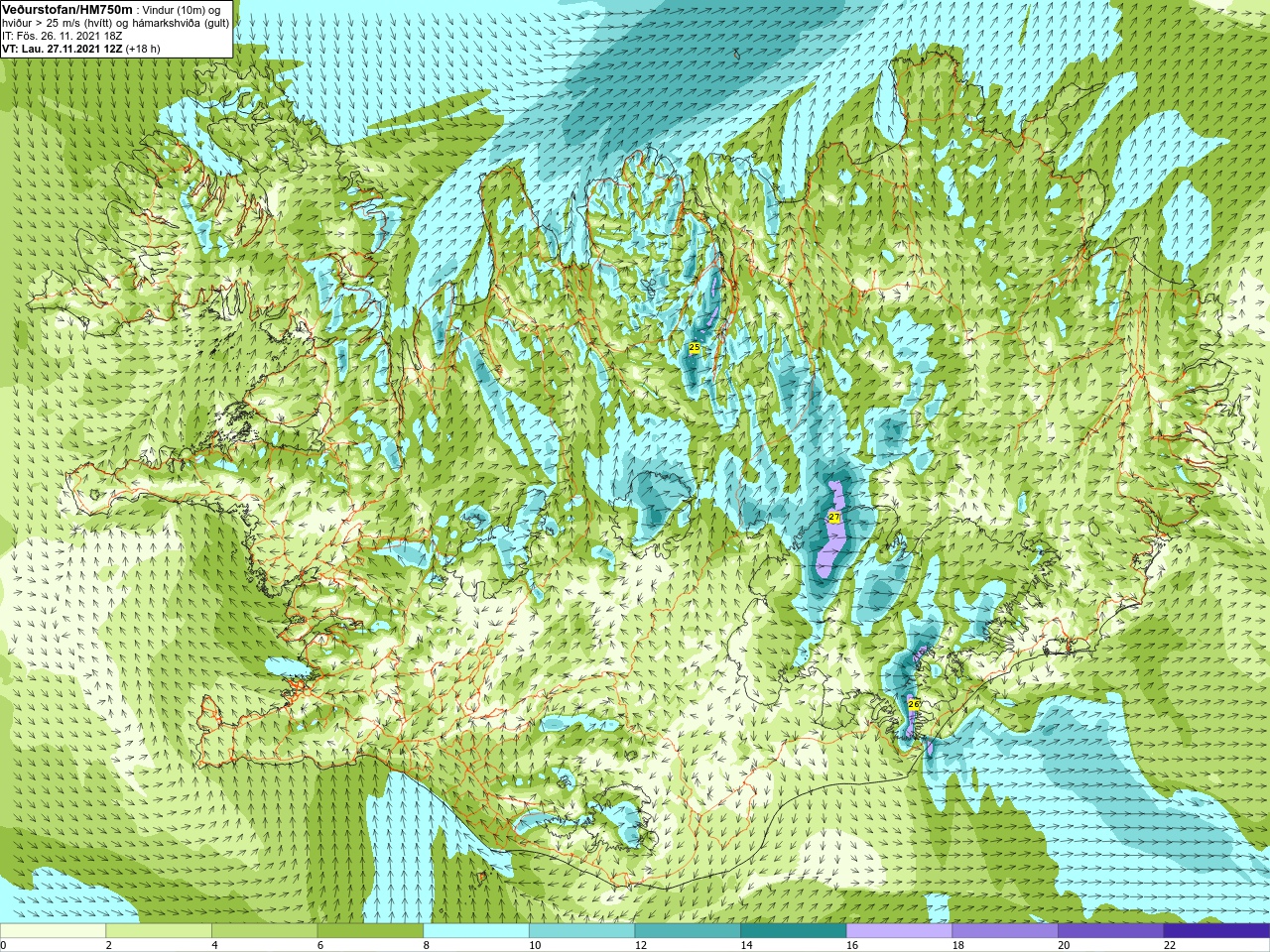Click the 10–12 m/s turquoise legend swatch
This screenshot has width=1270, height=952.
581,931
